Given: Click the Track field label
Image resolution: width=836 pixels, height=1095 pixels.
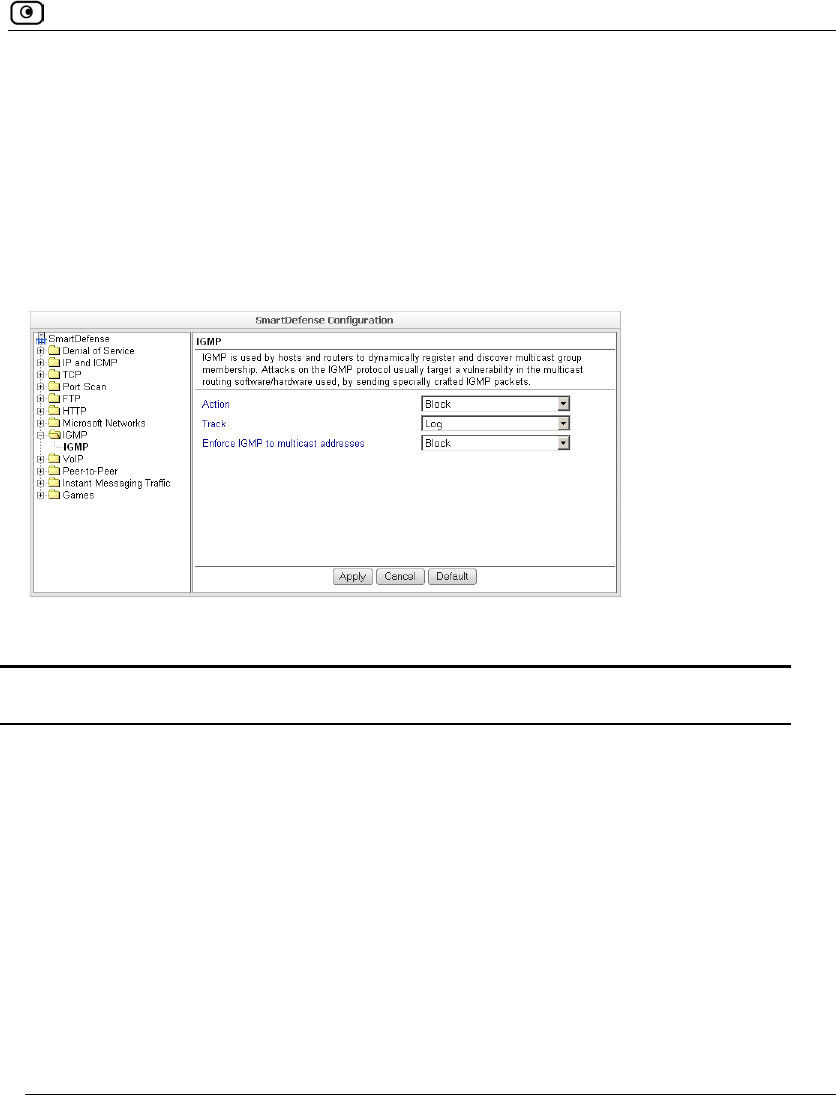Looking at the screenshot, I should [x=214, y=423].
